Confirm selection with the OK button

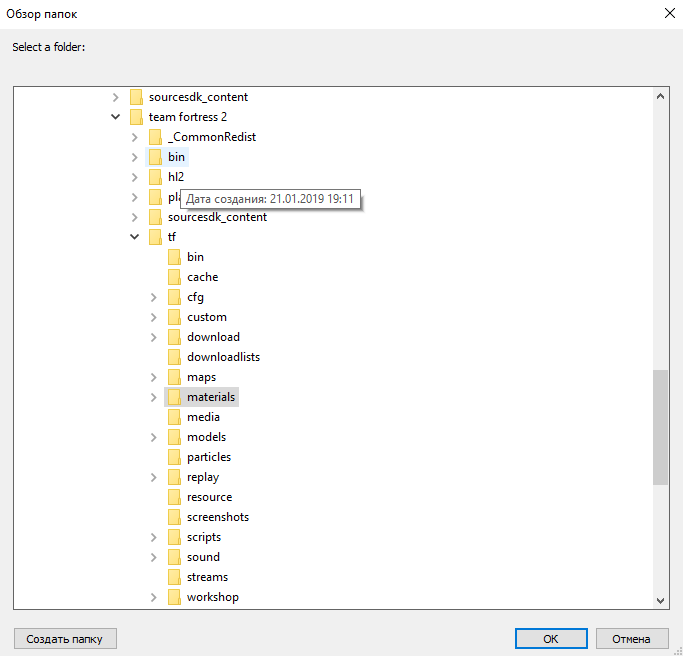(x=551, y=639)
